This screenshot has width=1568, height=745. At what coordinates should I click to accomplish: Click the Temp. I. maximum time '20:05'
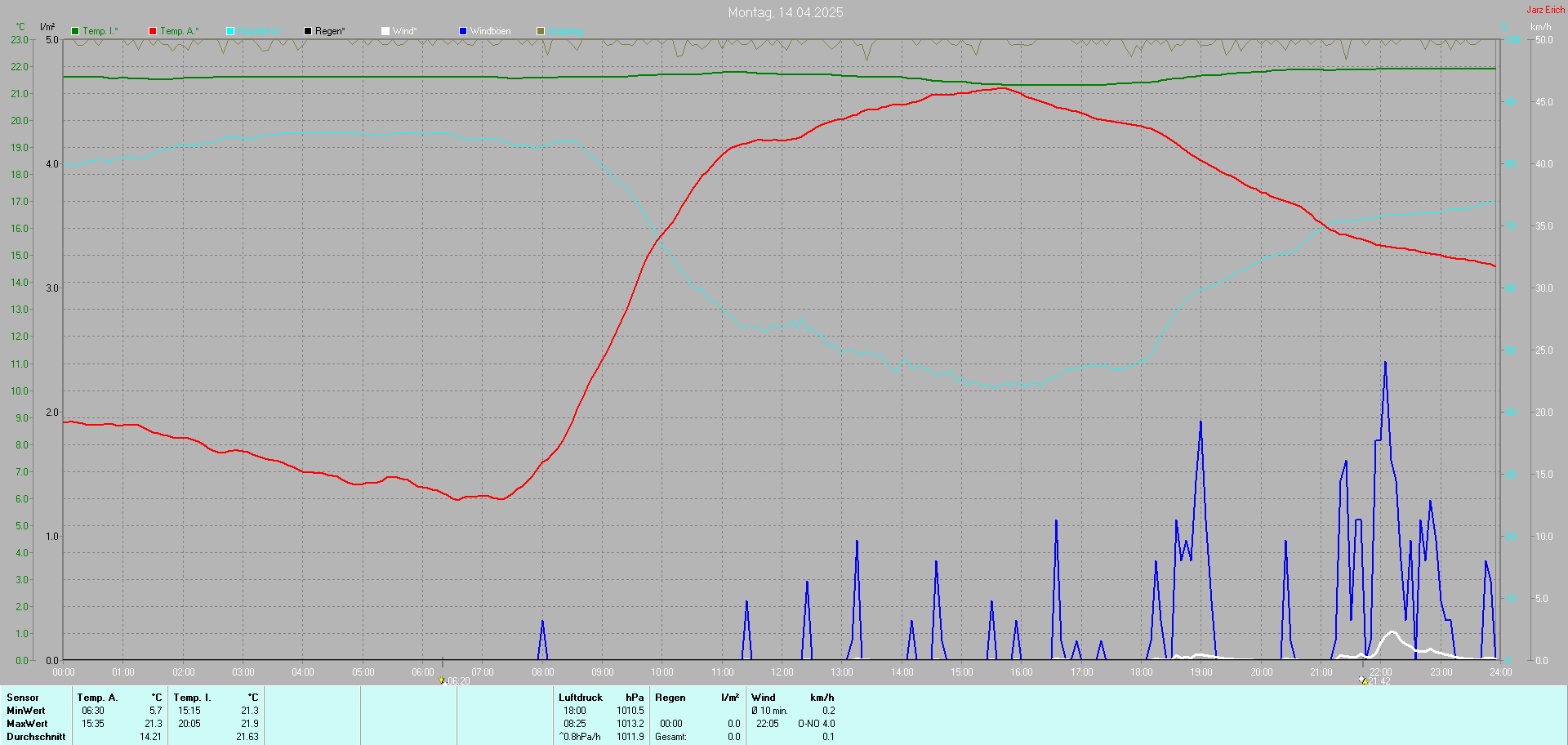[189, 724]
